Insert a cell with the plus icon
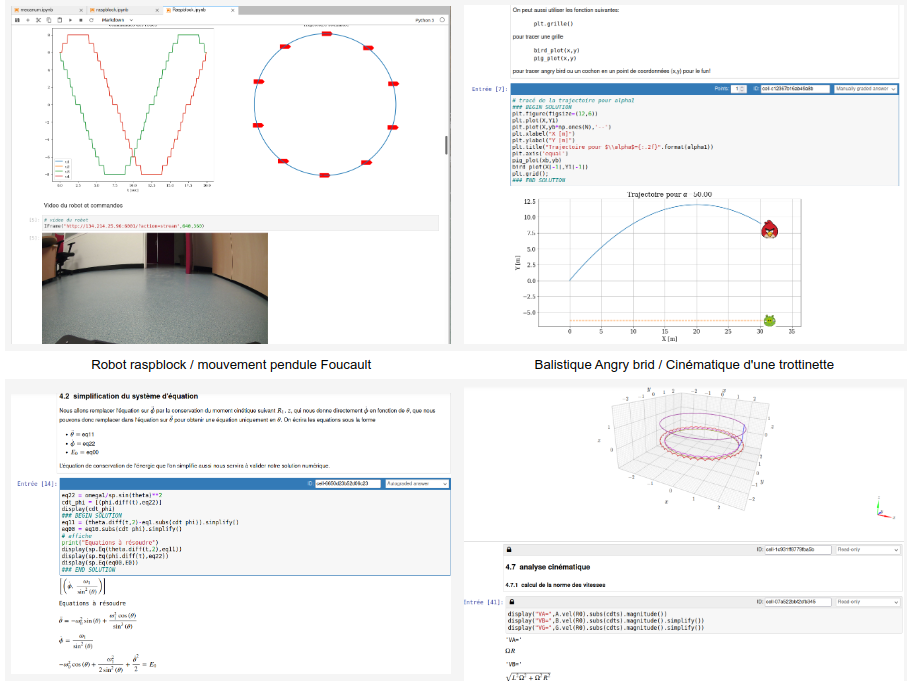Viewport: 907px width, 681px height. pyautogui.click(x=30, y=19)
